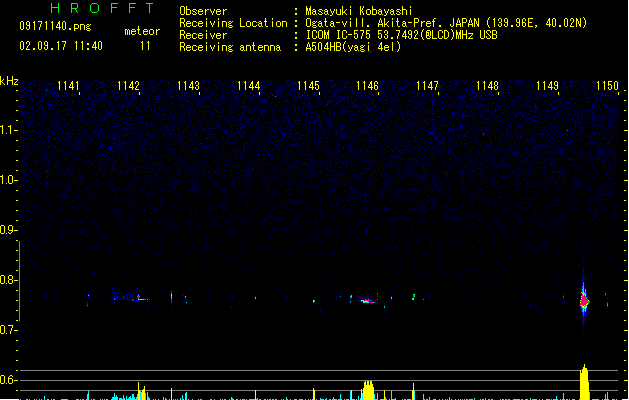
Task: Click the 1142 time axis label
Action: tap(128, 86)
